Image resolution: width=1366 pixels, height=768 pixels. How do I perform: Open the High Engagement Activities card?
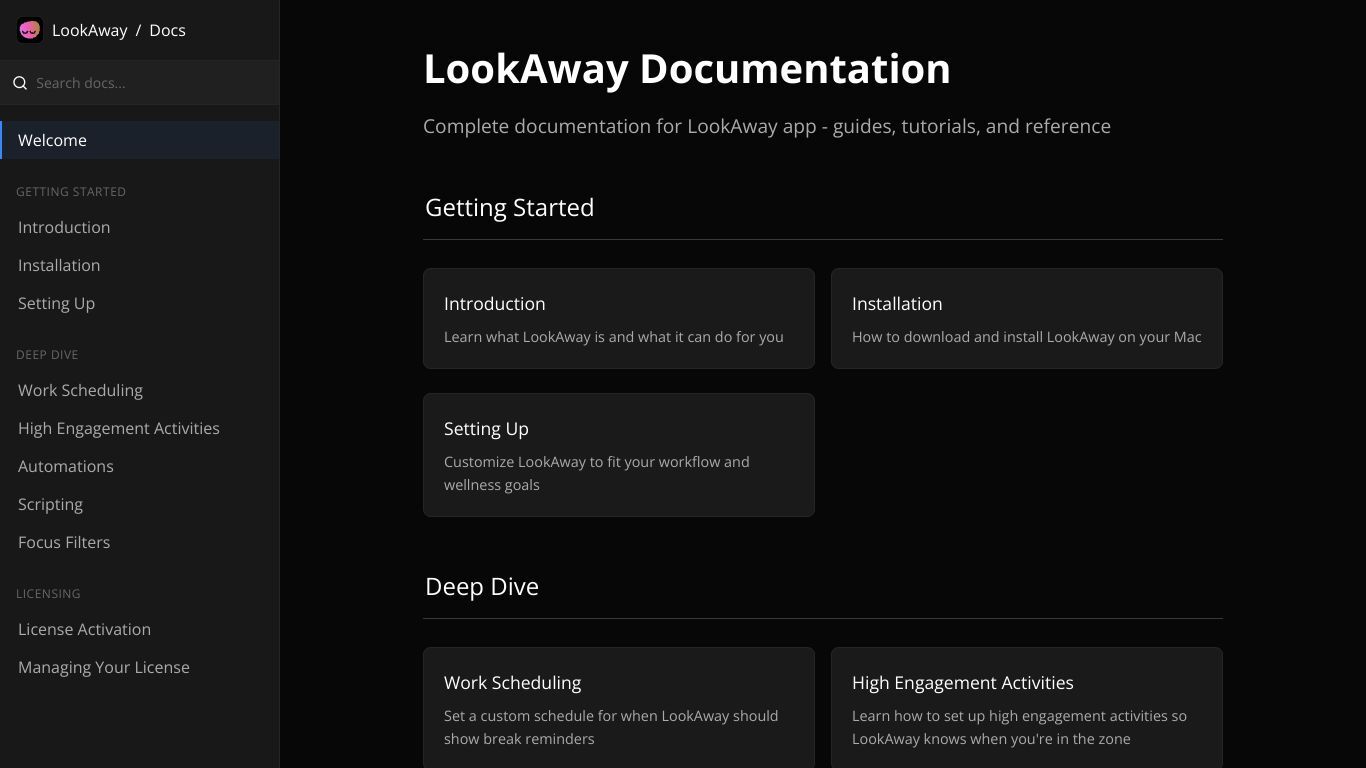(1027, 707)
